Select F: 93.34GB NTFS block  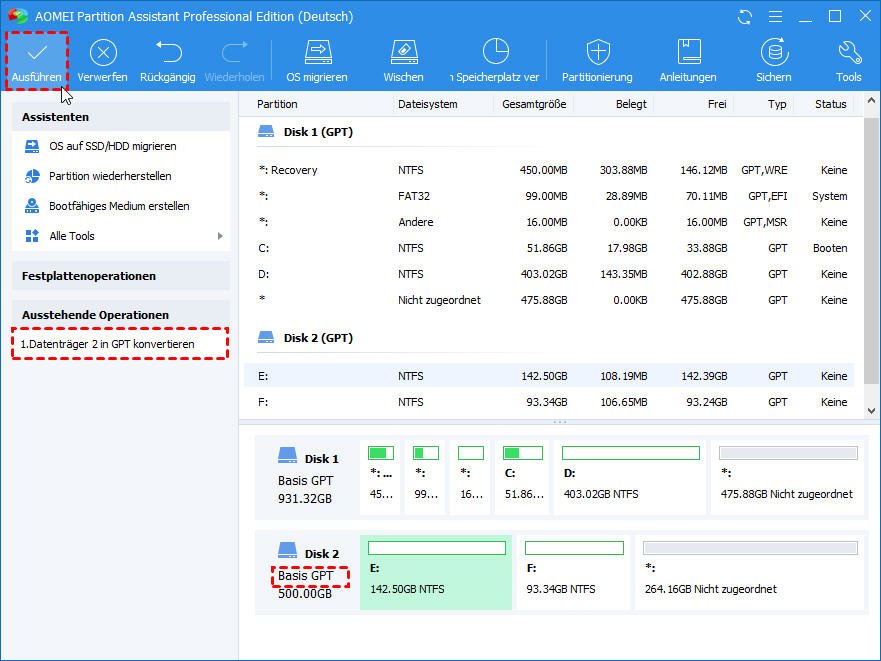pyautogui.click(x=574, y=572)
